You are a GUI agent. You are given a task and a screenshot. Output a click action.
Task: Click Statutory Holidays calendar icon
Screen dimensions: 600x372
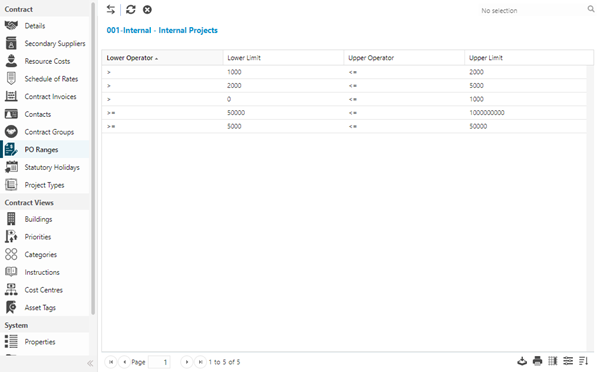coord(11,167)
